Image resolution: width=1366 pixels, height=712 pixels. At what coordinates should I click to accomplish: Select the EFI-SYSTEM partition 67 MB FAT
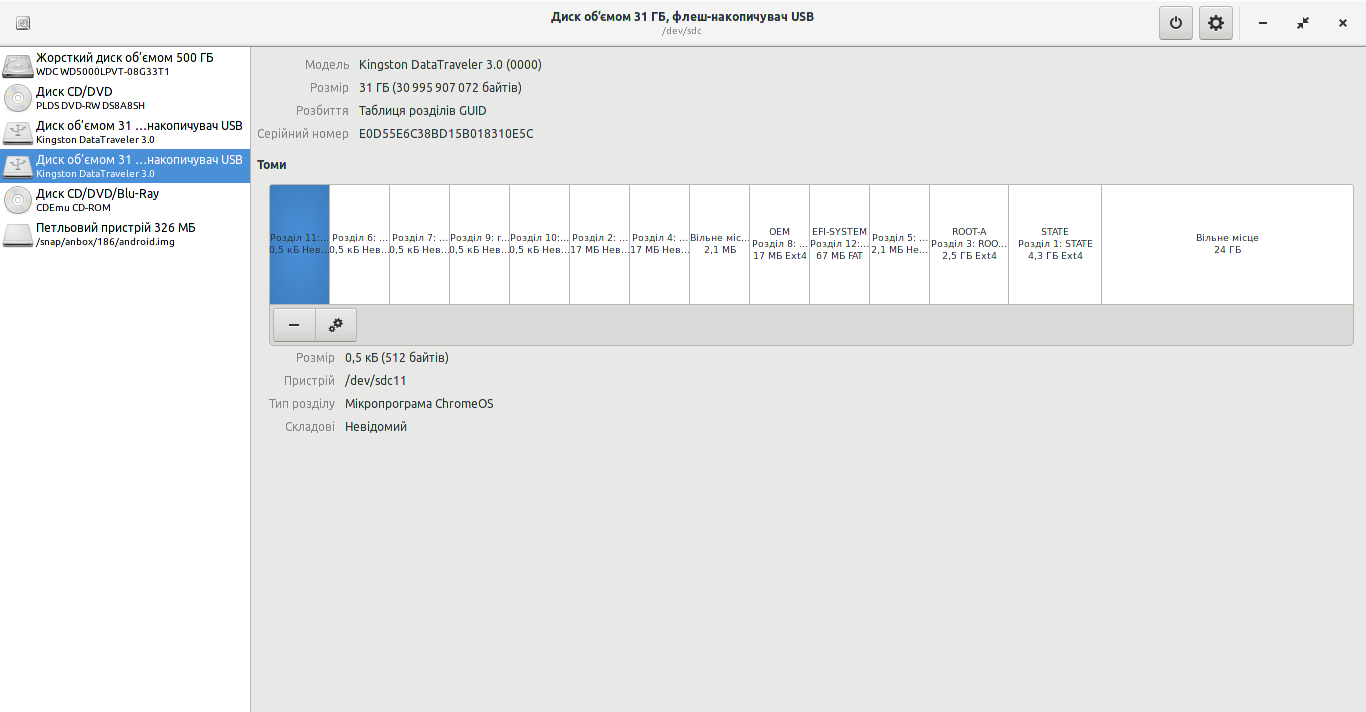click(x=839, y=244)
